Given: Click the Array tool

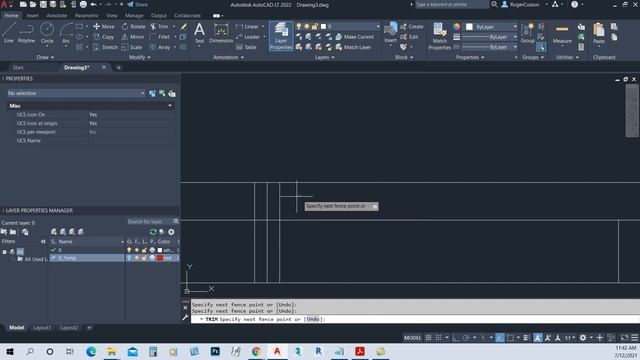Looking at the screenshot, I should [x=160, y=47].
